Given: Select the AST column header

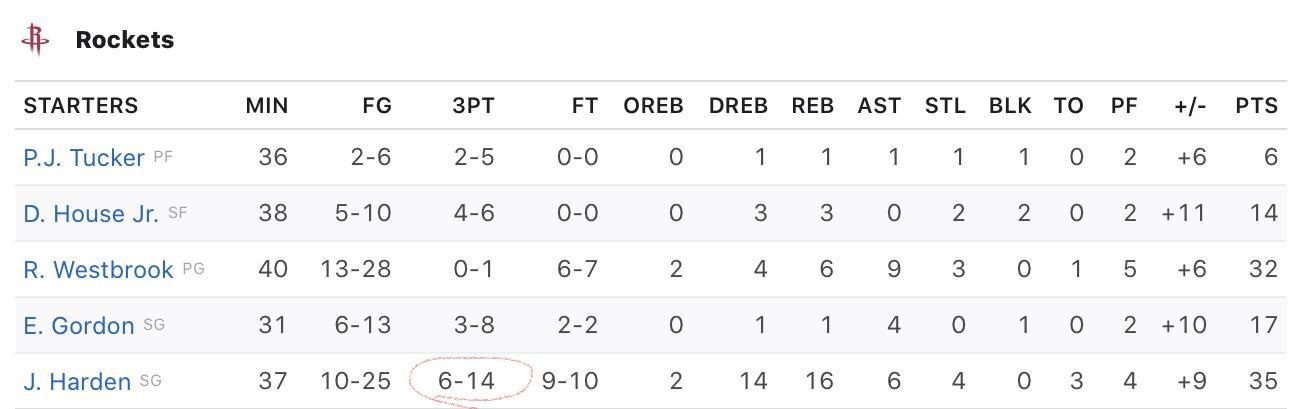Looking at the screenshot, I should (879, 106).
